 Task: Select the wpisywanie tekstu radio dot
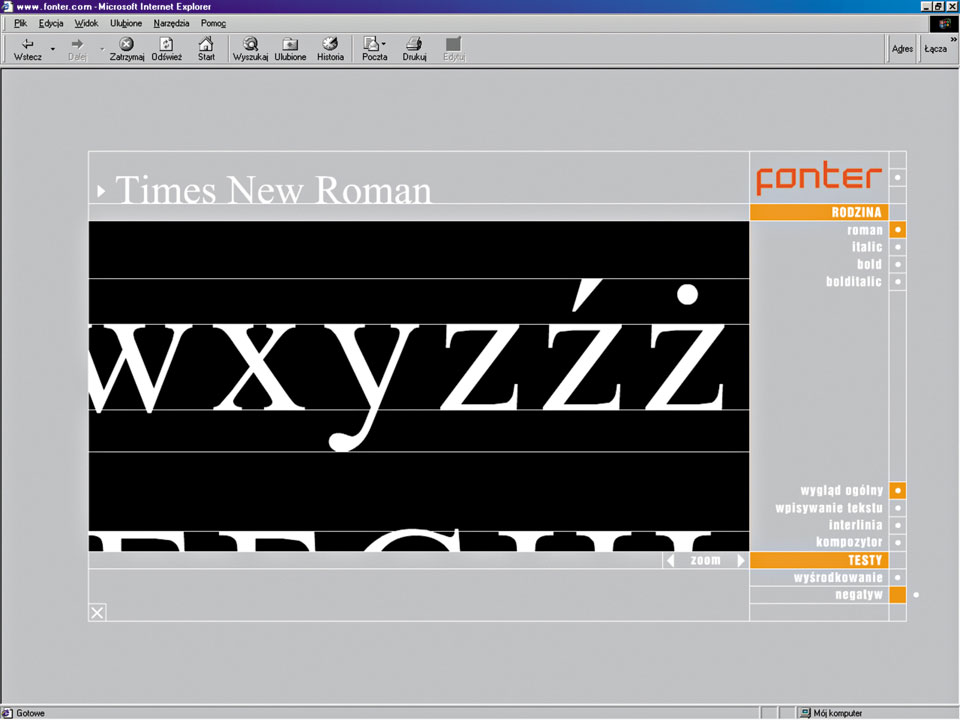coord(898,508)
